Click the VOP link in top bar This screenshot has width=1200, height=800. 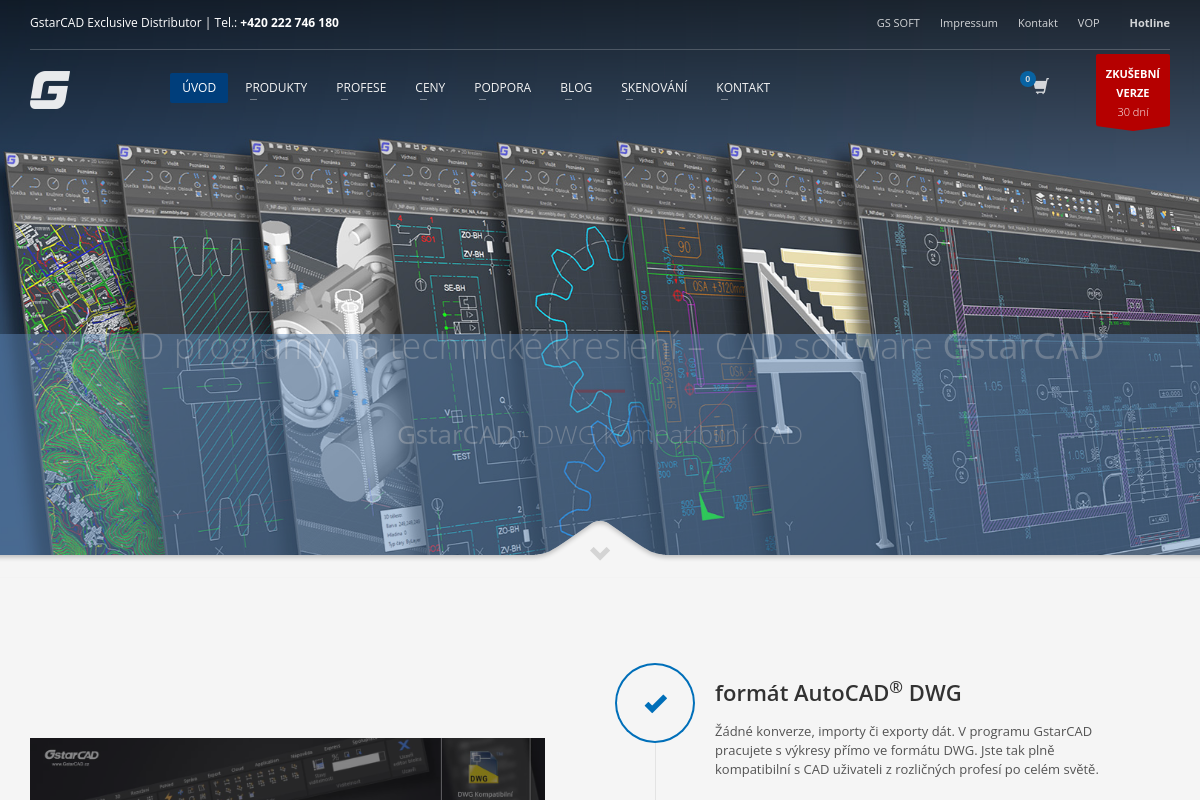pos(1088,23)
